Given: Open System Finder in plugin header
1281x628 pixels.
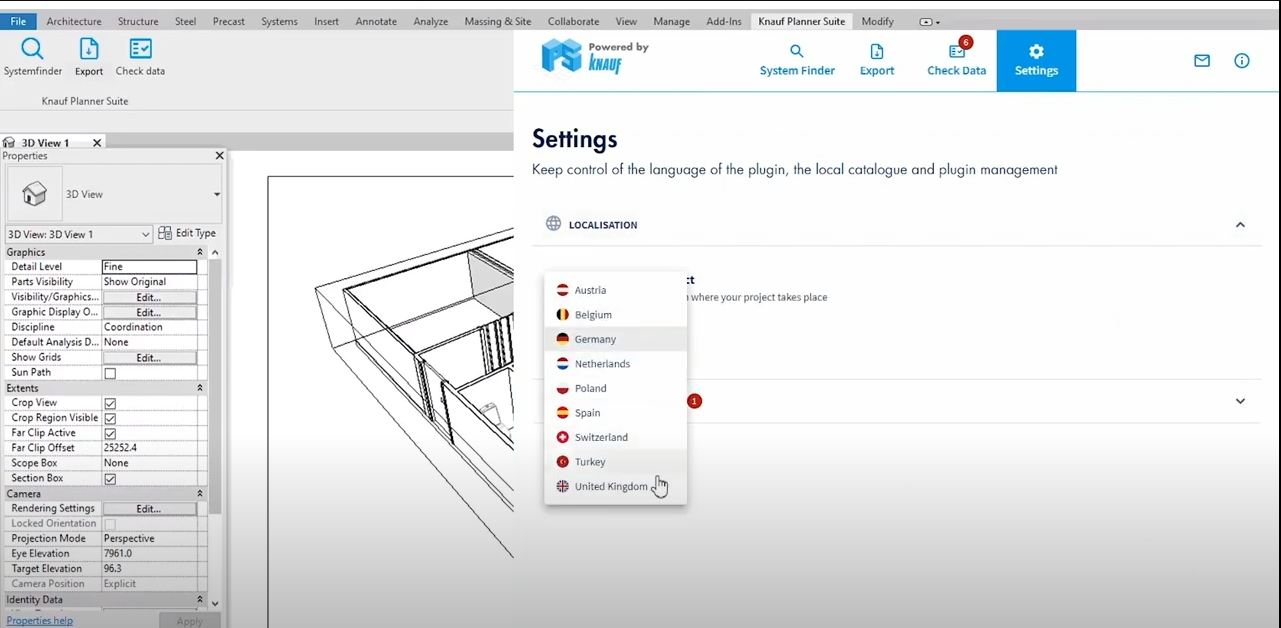Looking at the screenshot, I should click(797, 61).
